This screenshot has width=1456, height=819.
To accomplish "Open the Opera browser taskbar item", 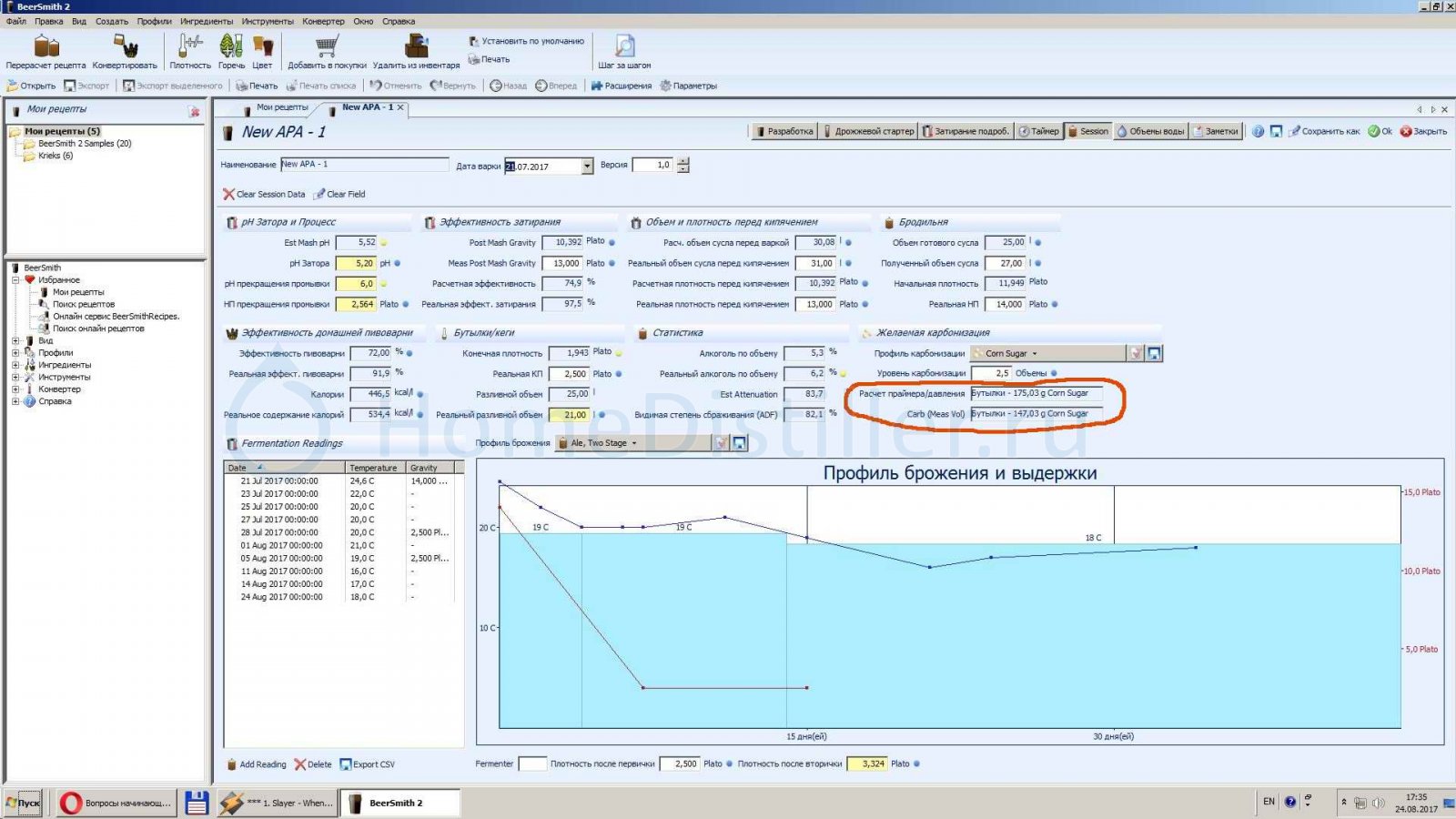I will (116, 803).
